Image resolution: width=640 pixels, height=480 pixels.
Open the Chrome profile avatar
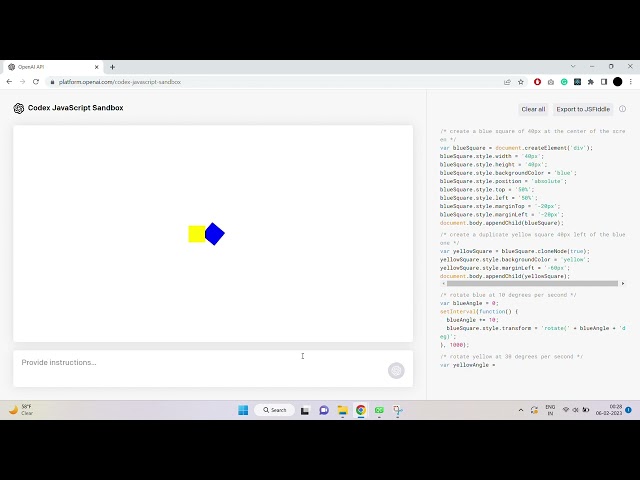[x=618, y=82]
